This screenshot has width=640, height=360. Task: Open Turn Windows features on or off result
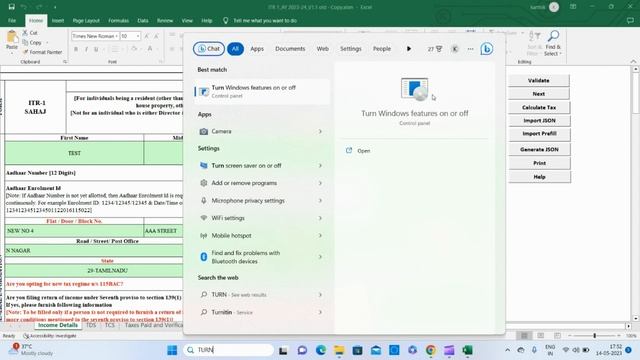pyautogui.click(x=262, y=91)
